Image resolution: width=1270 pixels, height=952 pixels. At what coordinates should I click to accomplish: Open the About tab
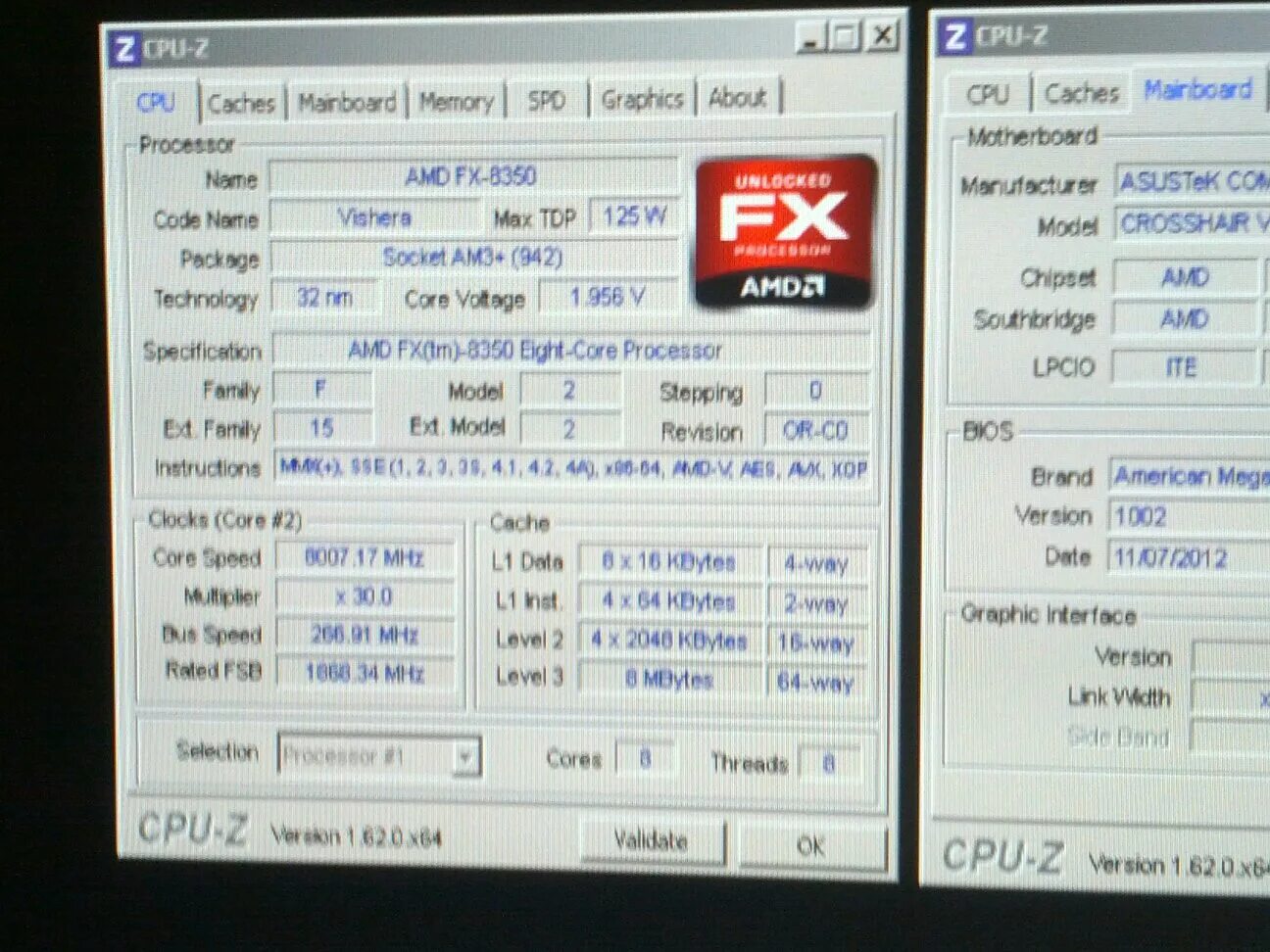pos(737,98)
